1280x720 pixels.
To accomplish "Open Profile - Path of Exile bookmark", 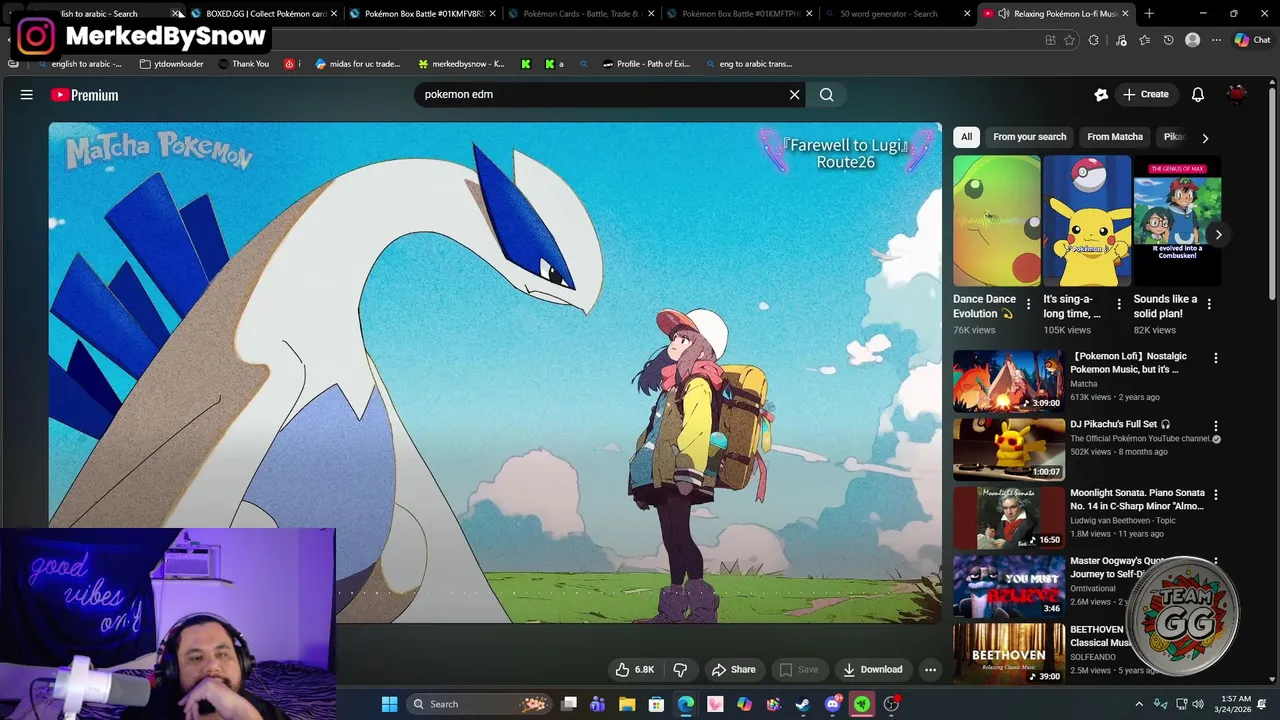I will pos(646,64).
